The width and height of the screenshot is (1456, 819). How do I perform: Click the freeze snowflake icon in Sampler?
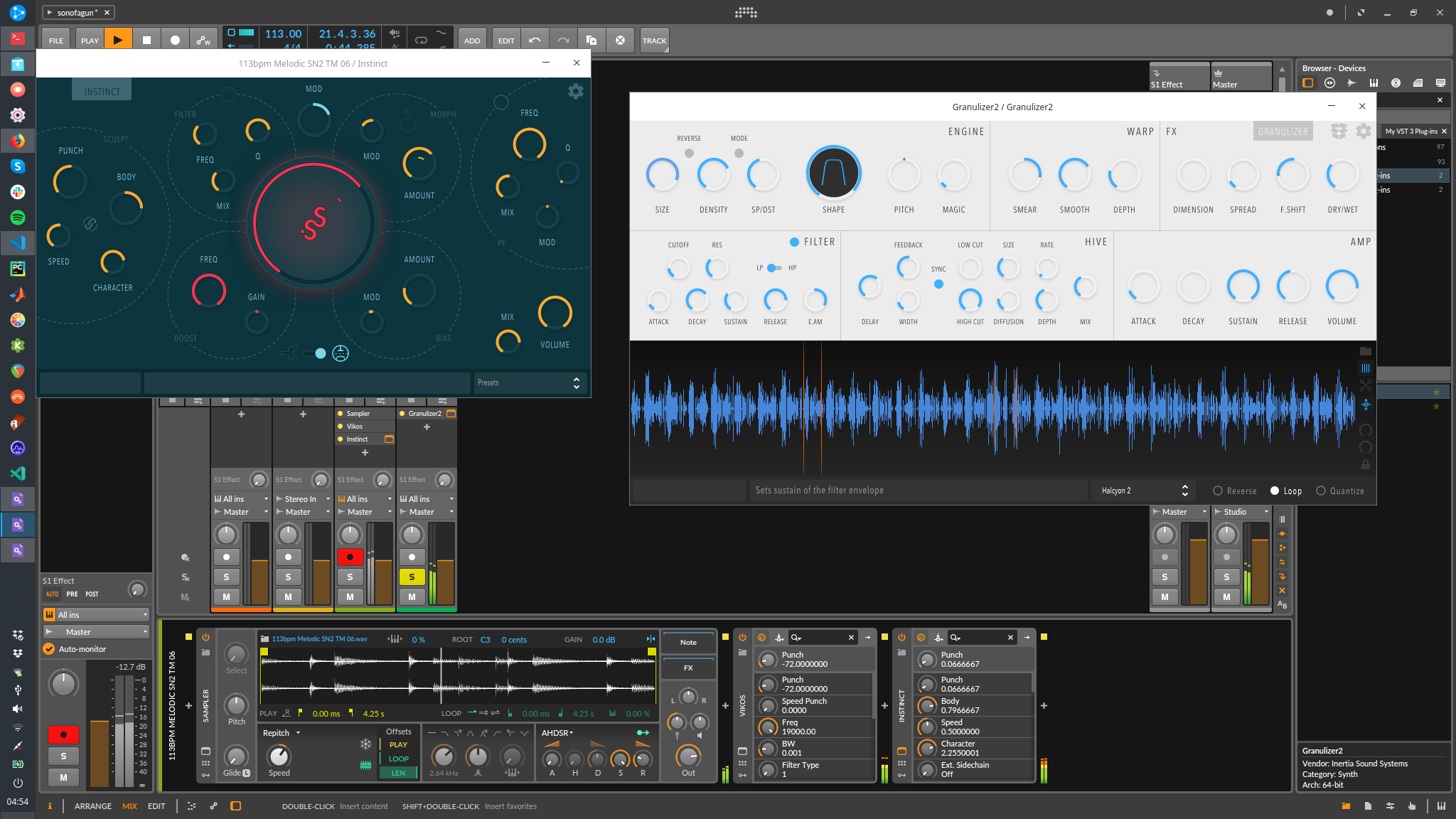pyautogui.click(x=365, y=744)
